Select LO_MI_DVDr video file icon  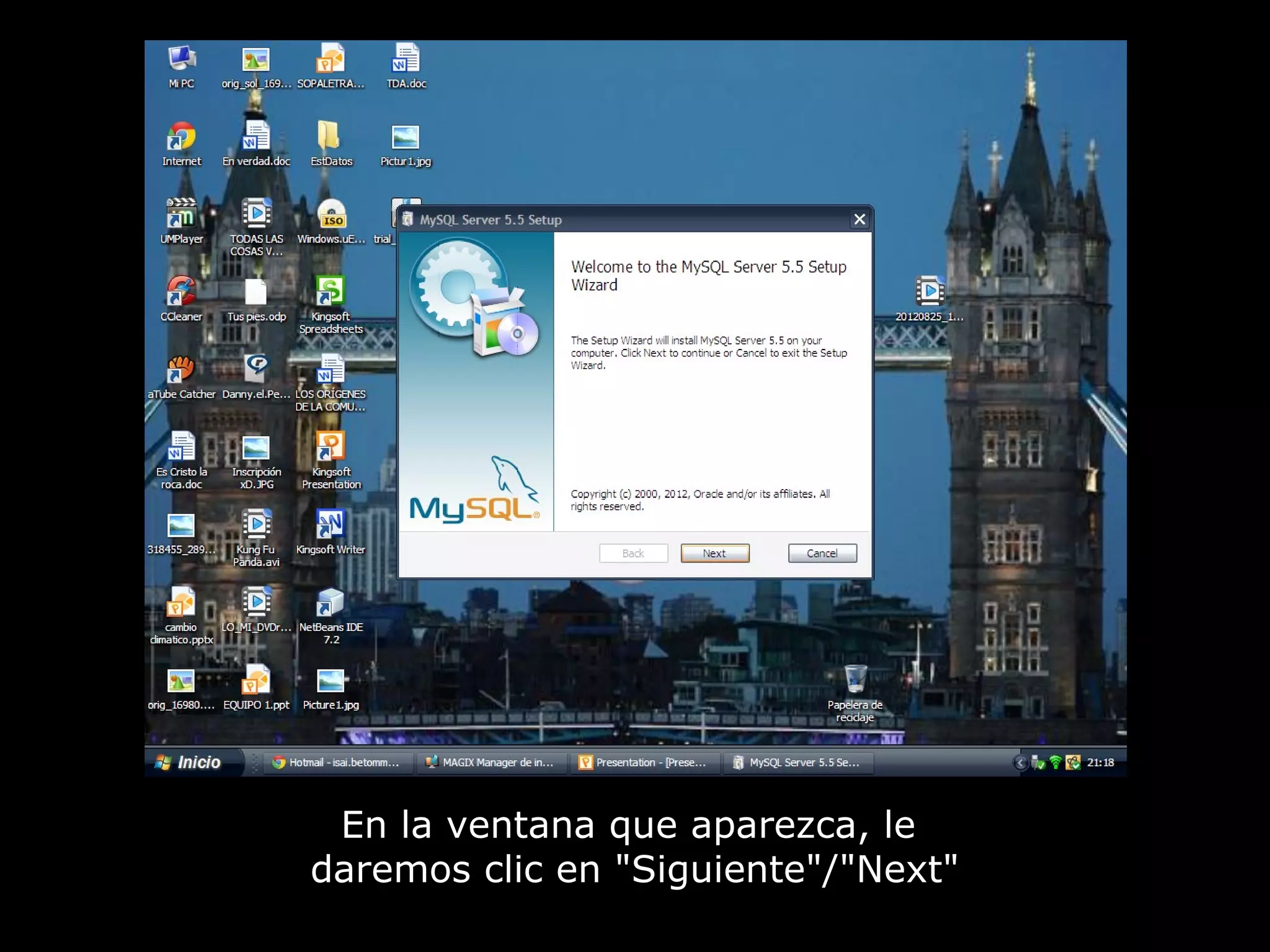256,610
